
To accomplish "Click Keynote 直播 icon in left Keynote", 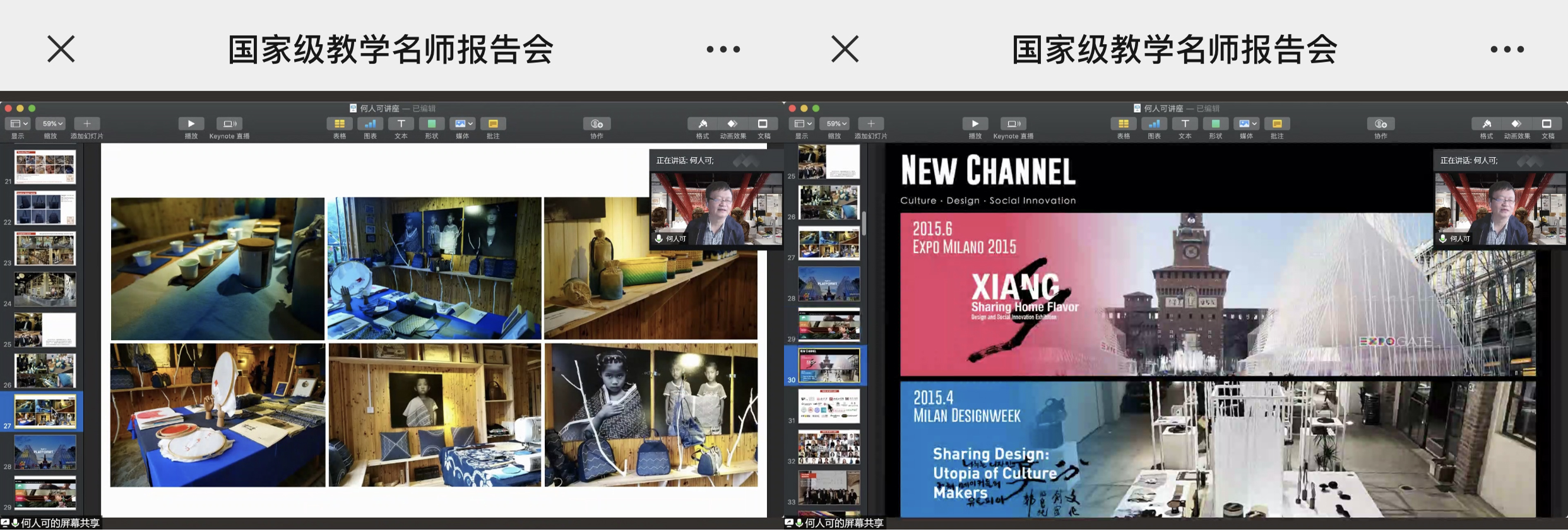I will click(x=230, y=124).
